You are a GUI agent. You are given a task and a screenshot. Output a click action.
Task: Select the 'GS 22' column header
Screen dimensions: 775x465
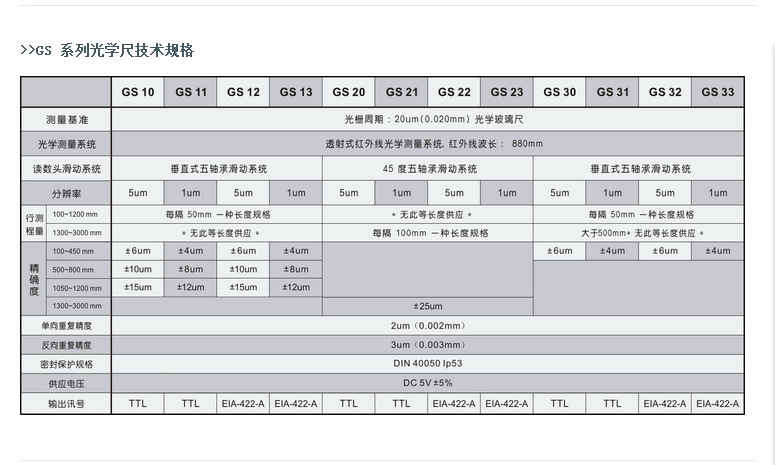coord(454,92)
